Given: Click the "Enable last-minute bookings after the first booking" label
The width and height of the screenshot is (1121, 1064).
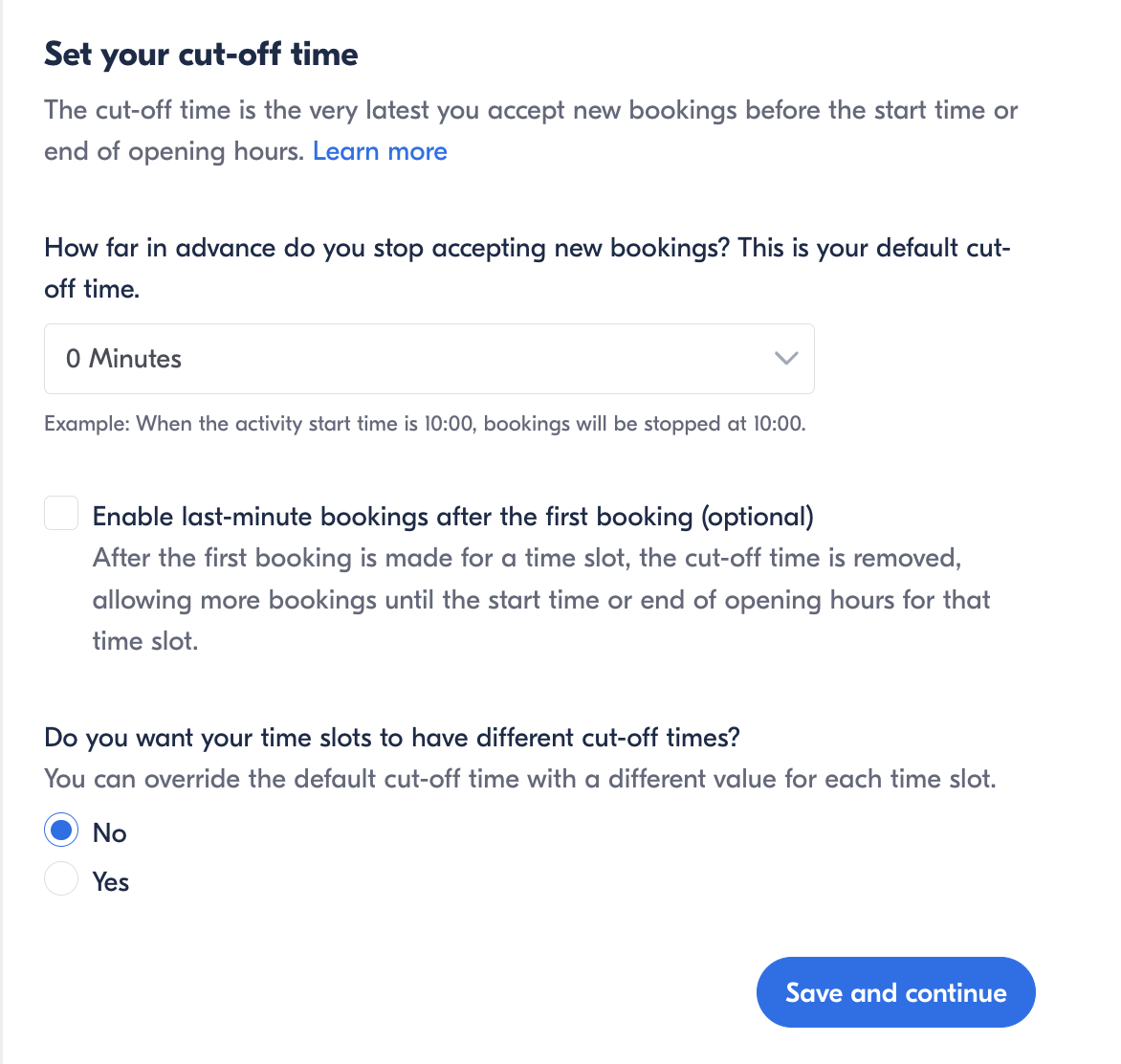Looking at the screenshot, I should pos(396,517).
